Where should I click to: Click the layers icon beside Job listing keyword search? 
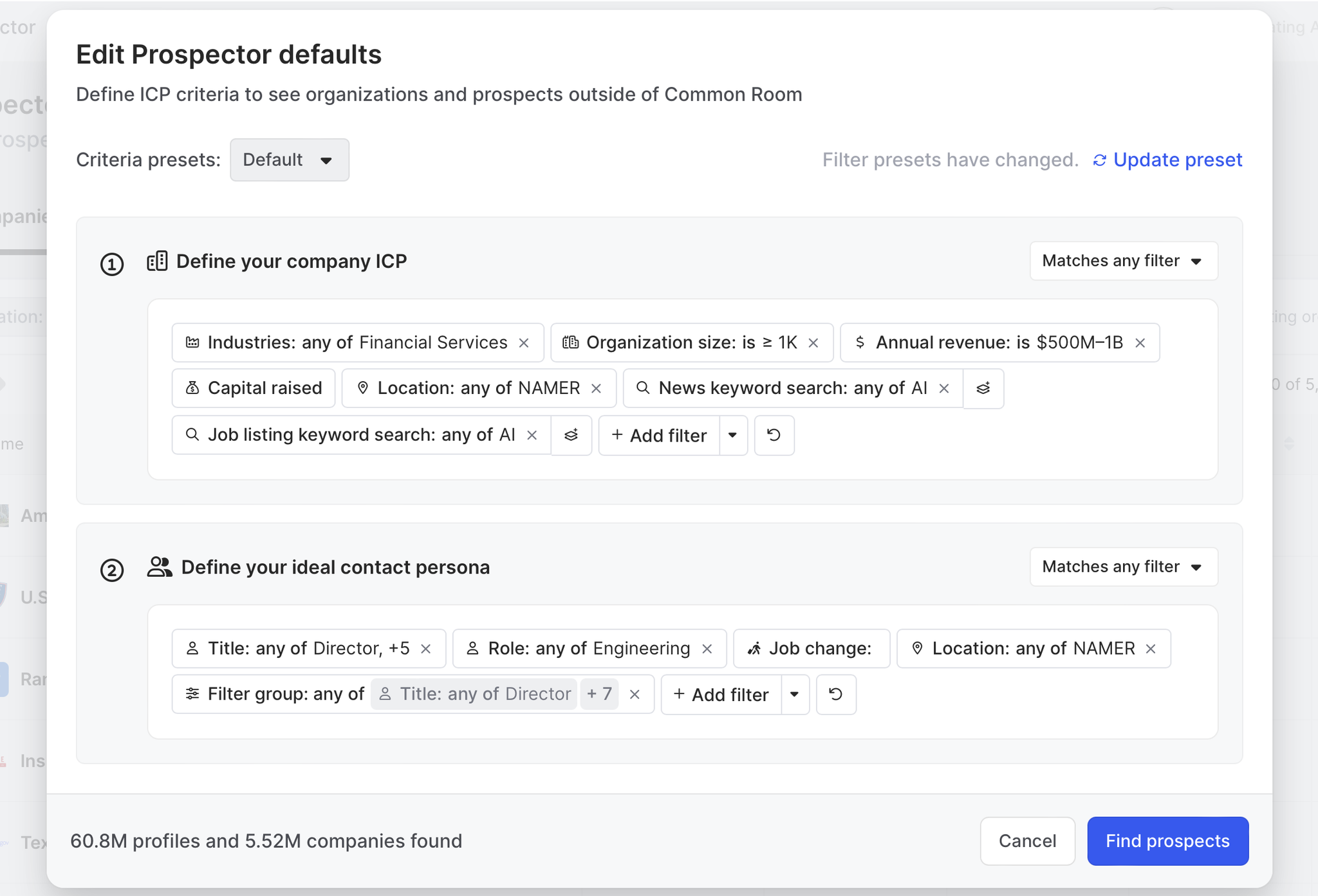point(571,436)
